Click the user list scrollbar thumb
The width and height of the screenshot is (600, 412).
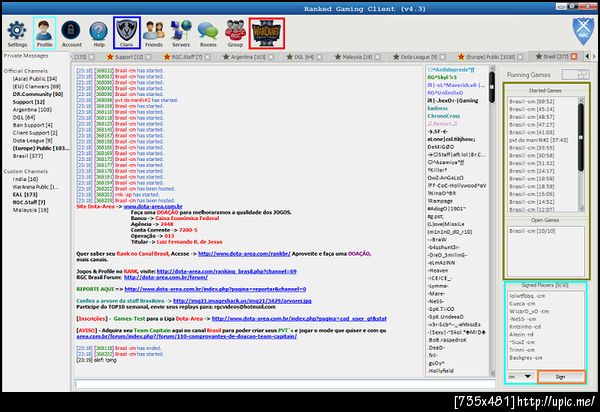point(492,87)
